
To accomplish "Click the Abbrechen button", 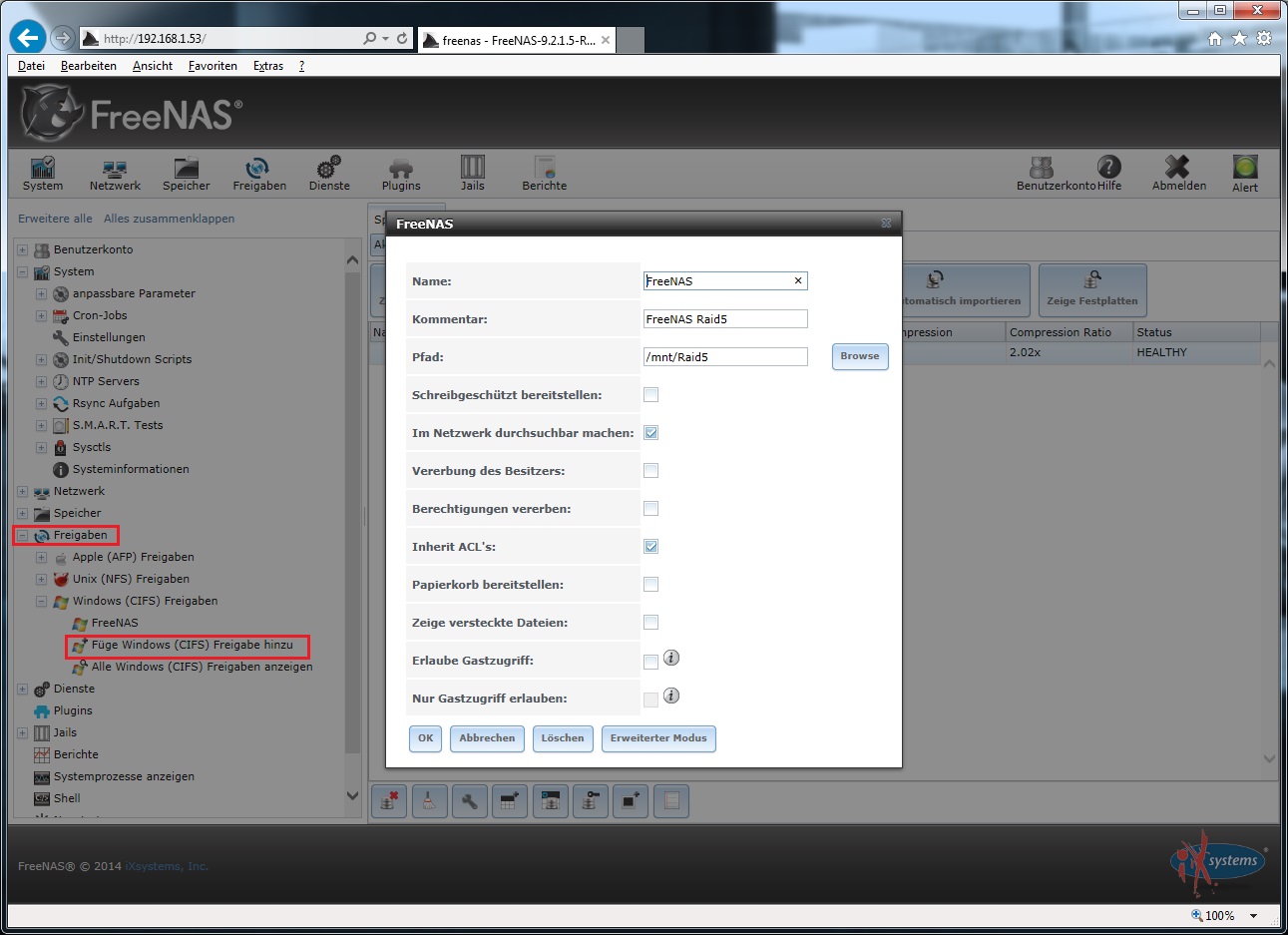I will [x=487, y=738].
